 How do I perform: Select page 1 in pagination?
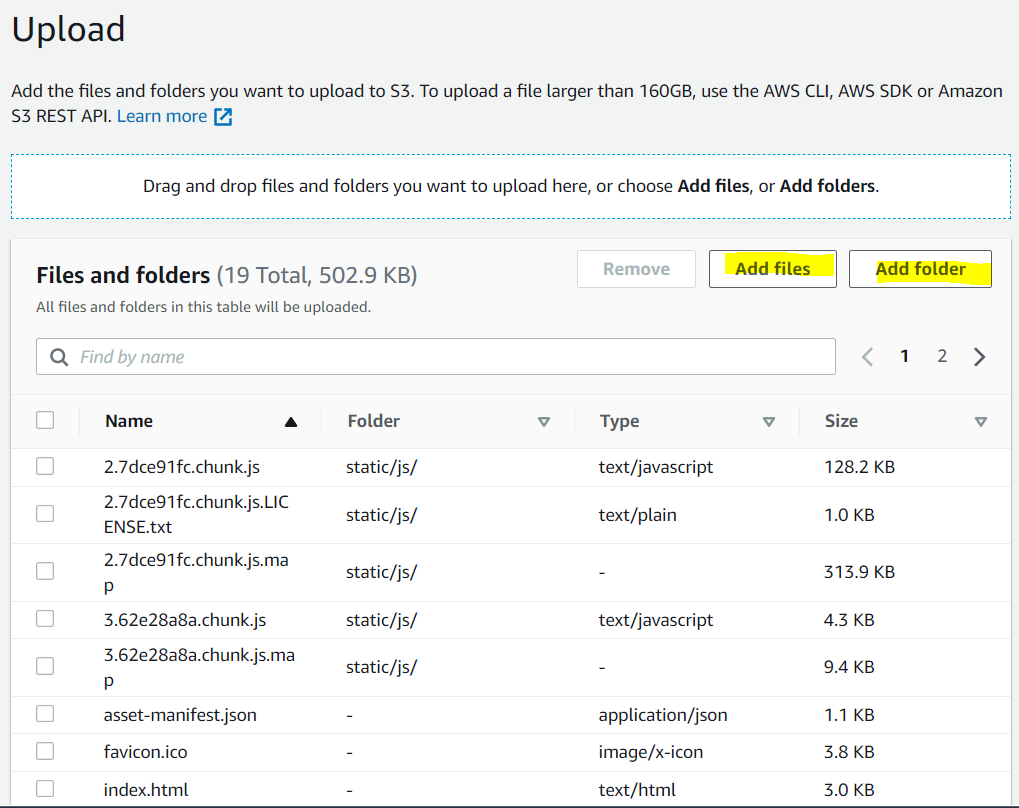(904, 356)
